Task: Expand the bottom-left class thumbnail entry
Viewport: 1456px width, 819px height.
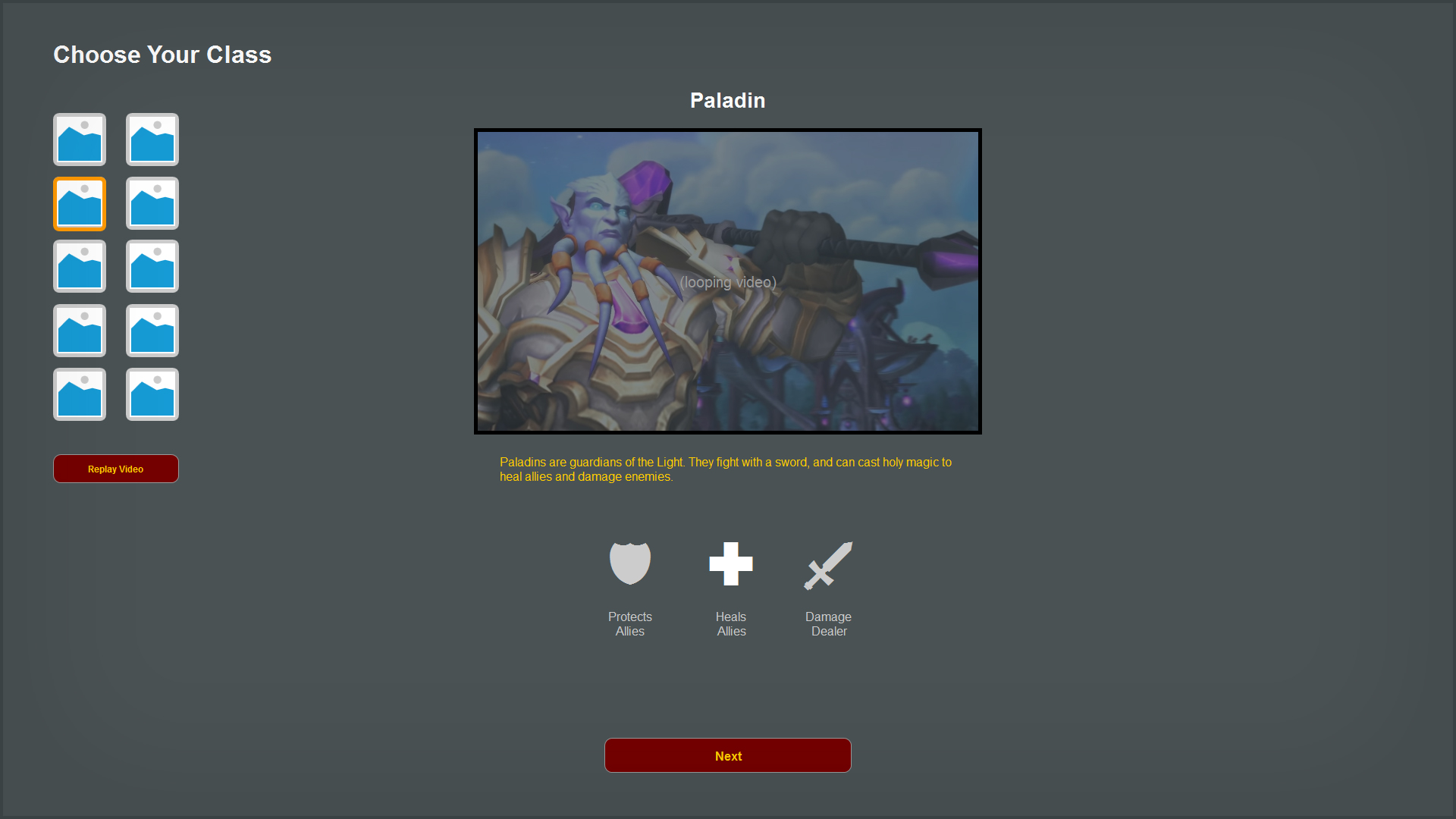Action: (x=79, y=393)
